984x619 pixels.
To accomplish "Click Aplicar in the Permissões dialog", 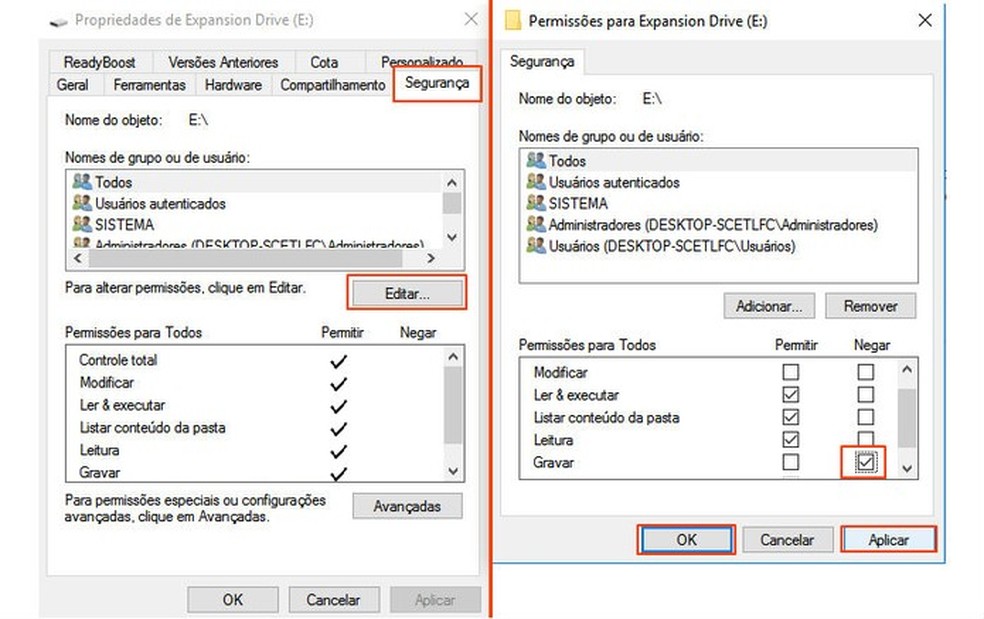I will pos(888,539).
